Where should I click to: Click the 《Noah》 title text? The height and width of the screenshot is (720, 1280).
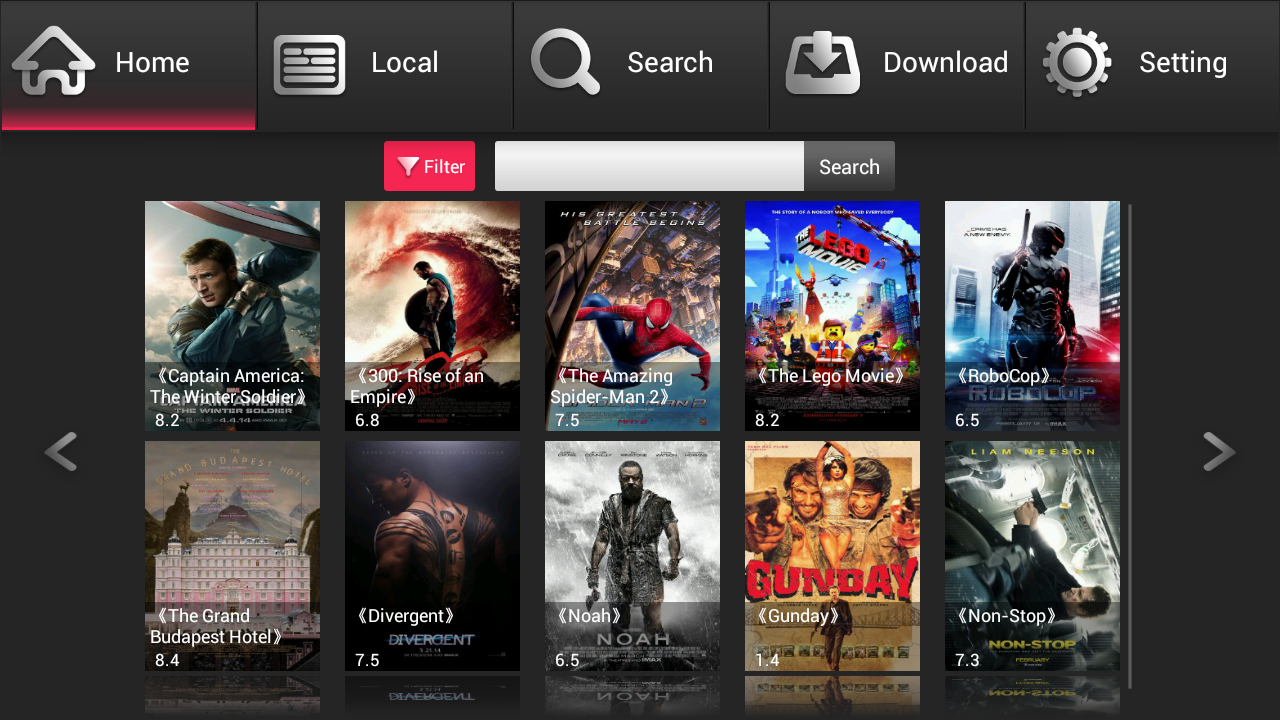point(589,616)
